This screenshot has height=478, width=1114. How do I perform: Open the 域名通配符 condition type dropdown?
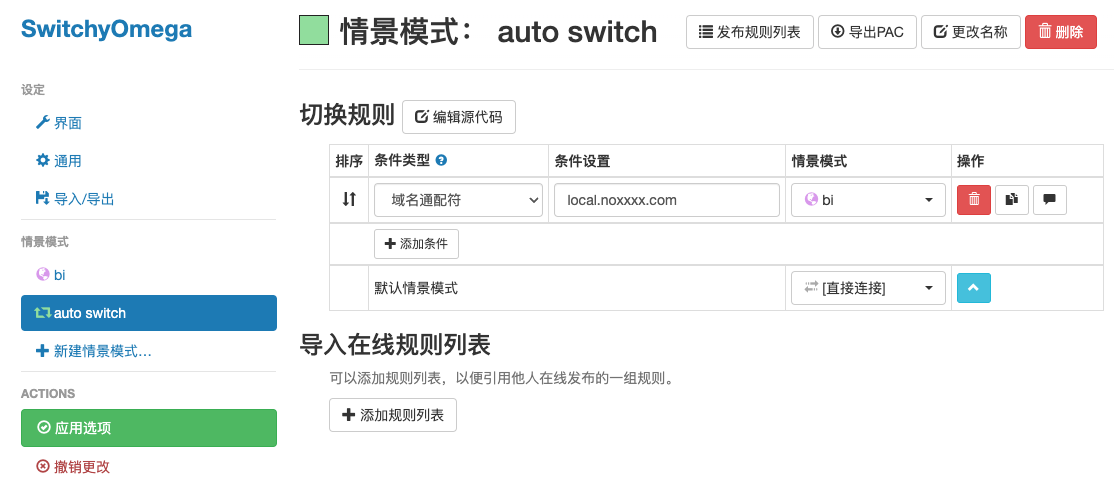[x=458, y=200]
